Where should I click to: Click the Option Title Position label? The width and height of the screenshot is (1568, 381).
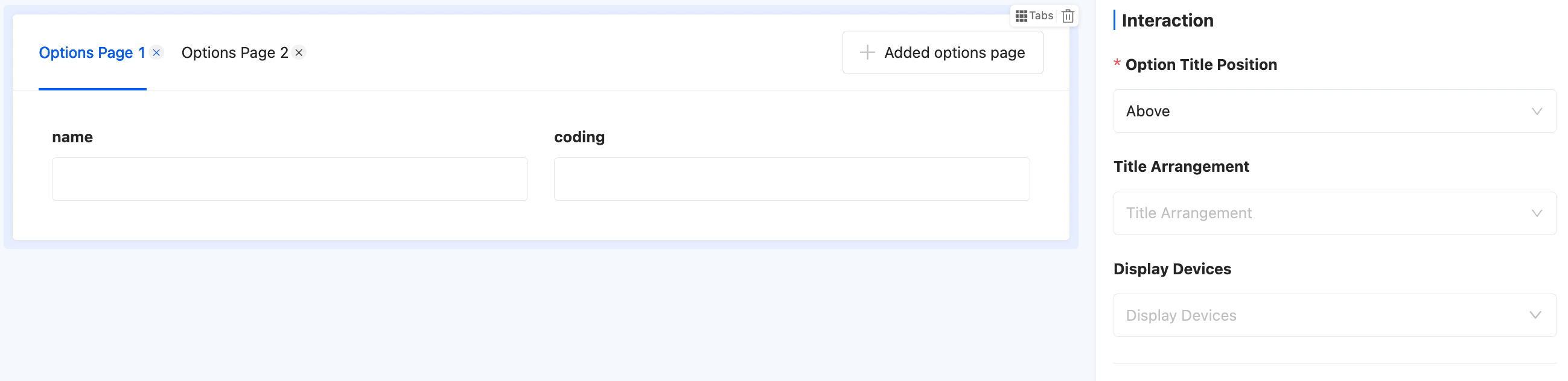pos(1200,65)
